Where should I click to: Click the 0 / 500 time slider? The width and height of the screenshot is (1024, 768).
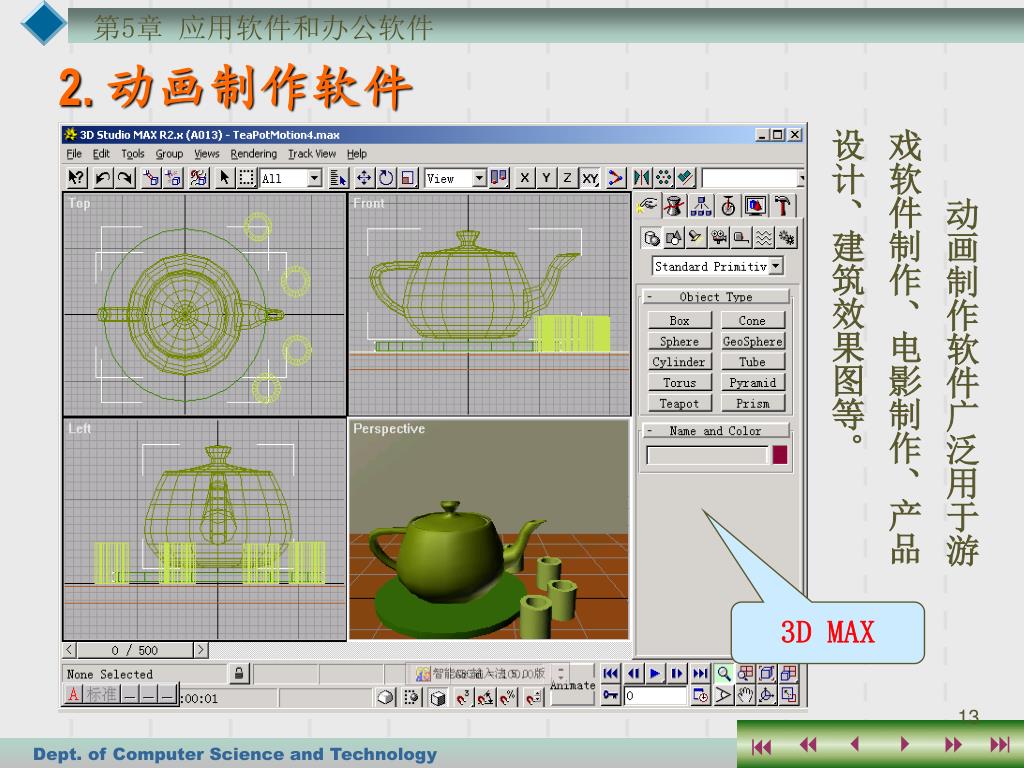pyautogui.click(x=135, y=650)
